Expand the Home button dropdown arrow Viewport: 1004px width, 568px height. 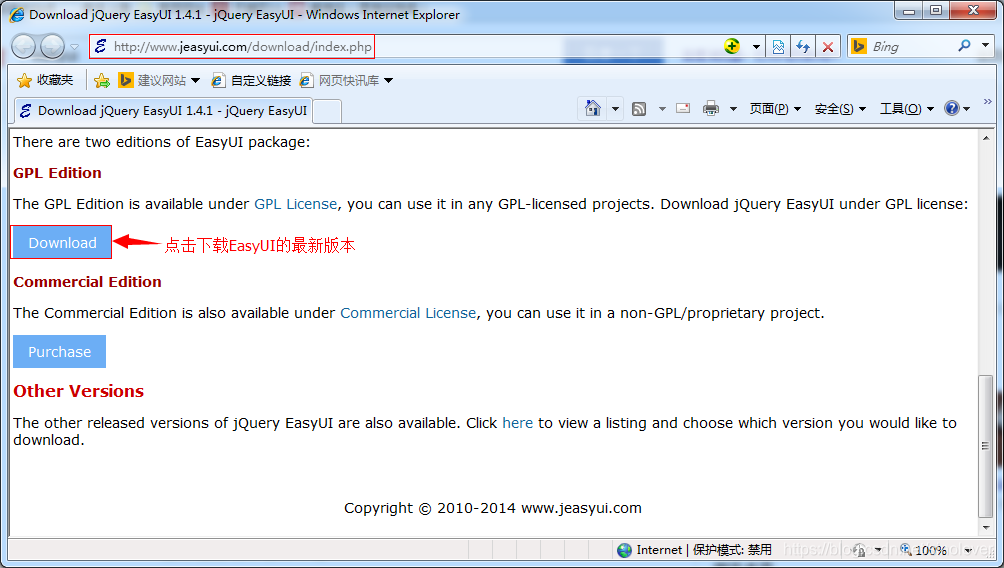(x=615, y=109)
